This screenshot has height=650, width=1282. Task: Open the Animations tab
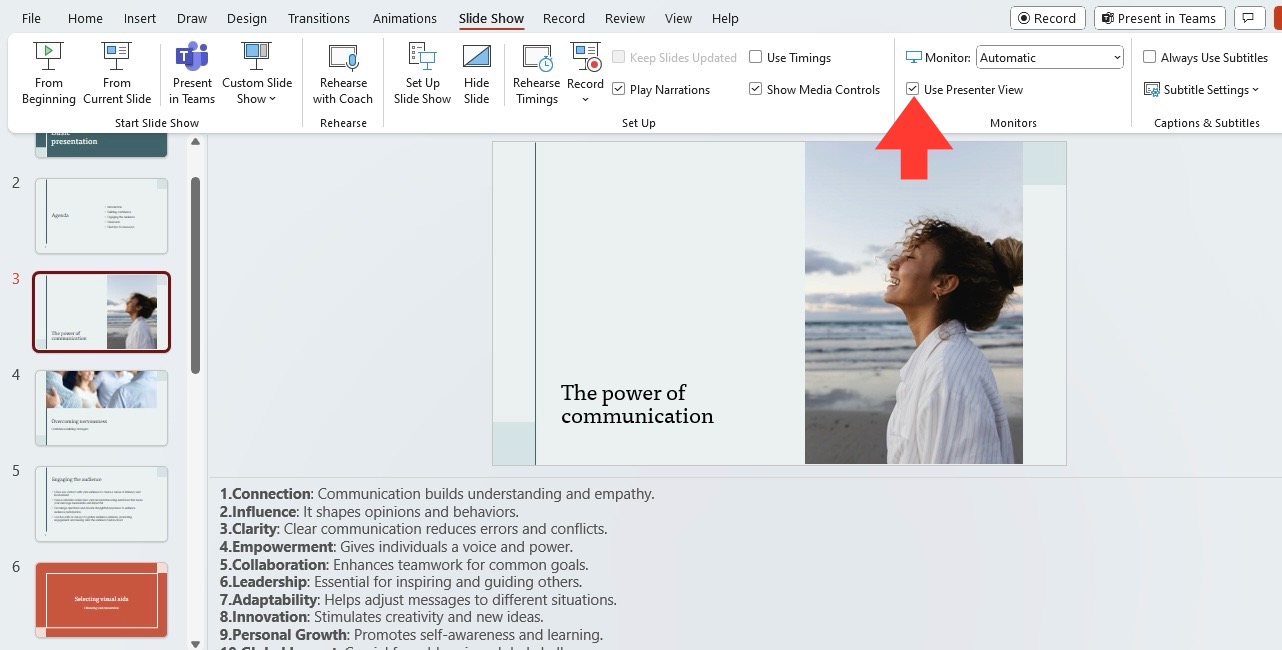click(x=404, y=18)
